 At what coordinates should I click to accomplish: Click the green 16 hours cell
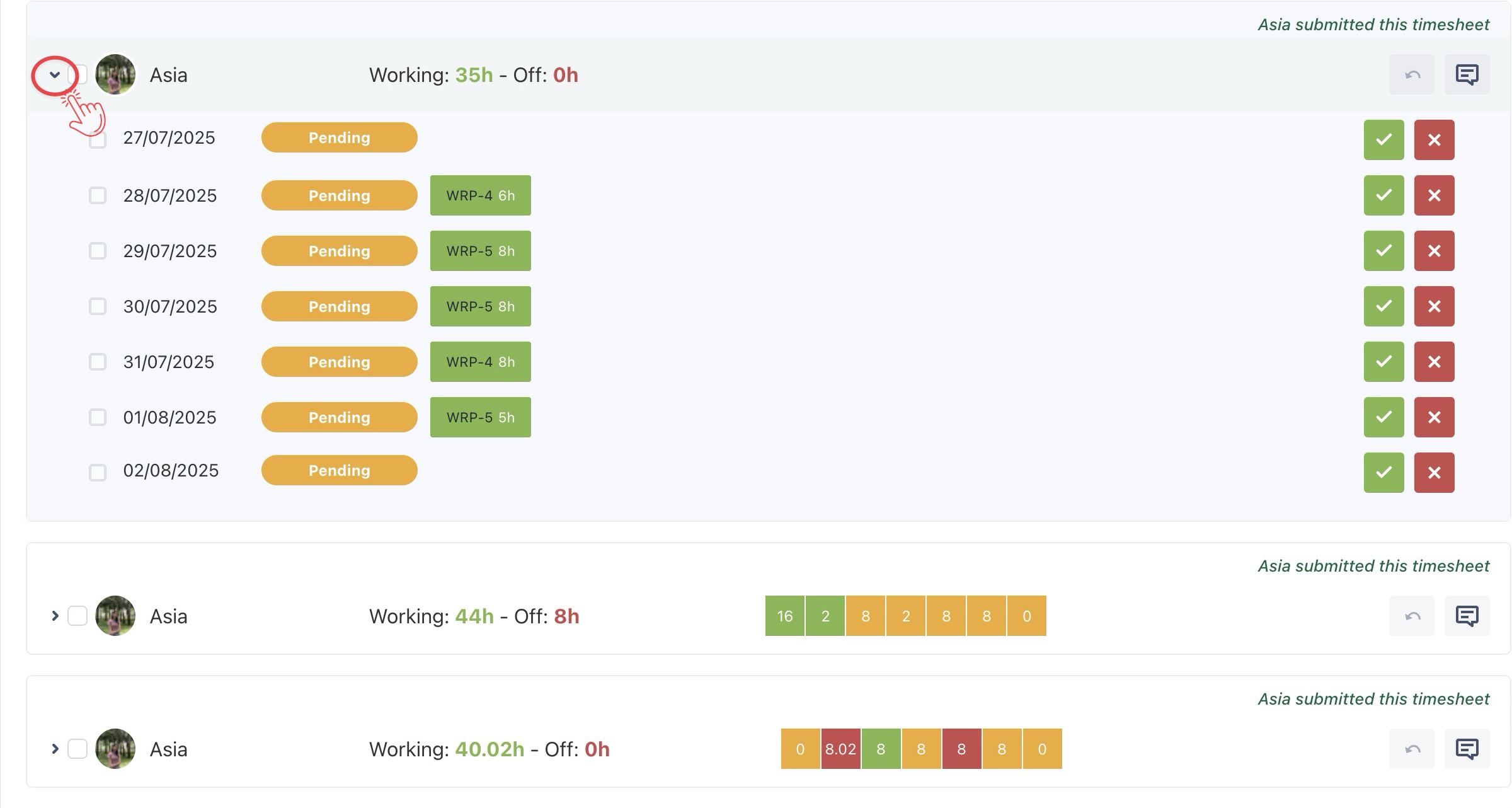point(784,616)
